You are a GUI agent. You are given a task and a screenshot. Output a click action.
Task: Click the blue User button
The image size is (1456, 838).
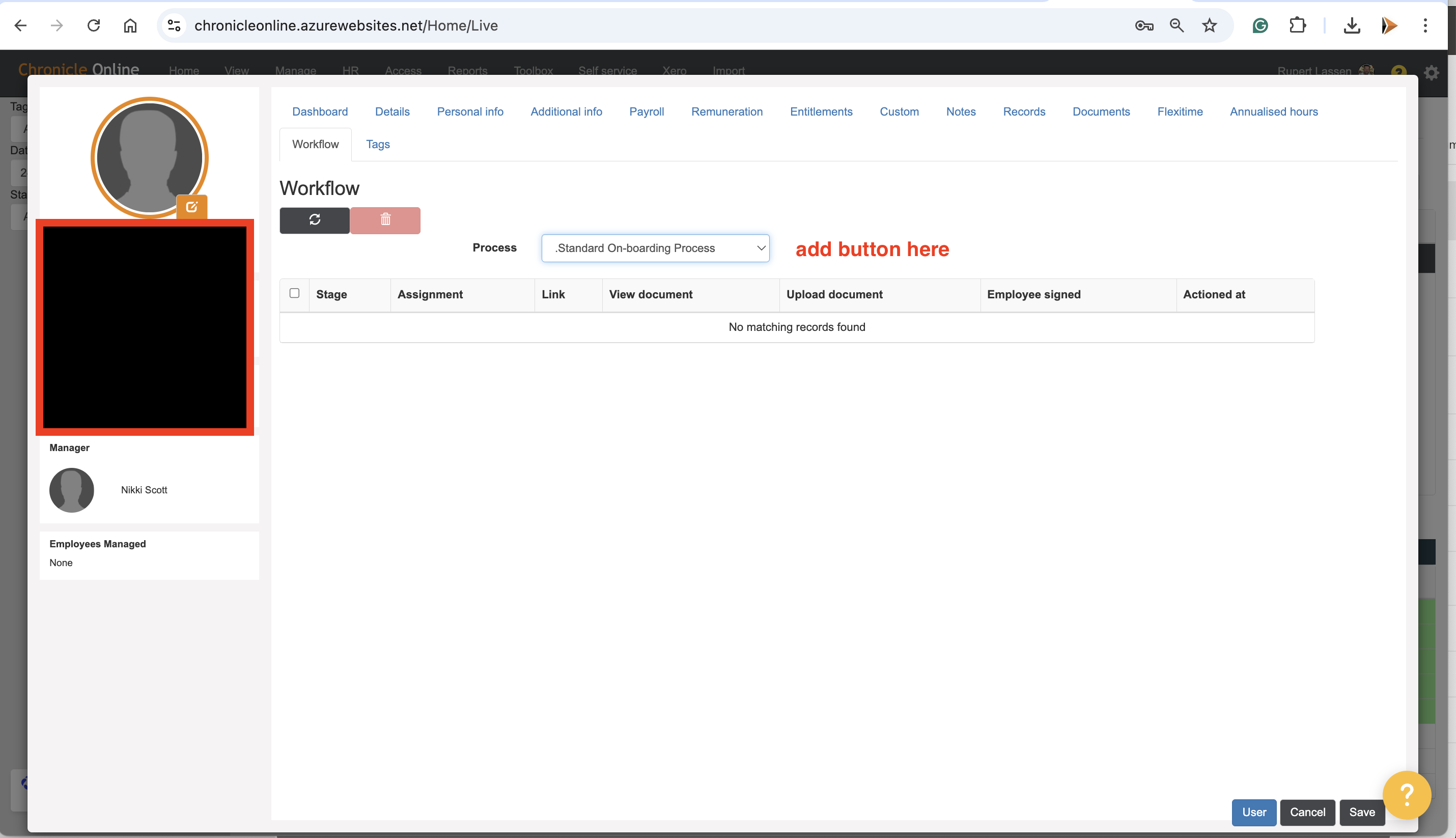click(1253, 812)
